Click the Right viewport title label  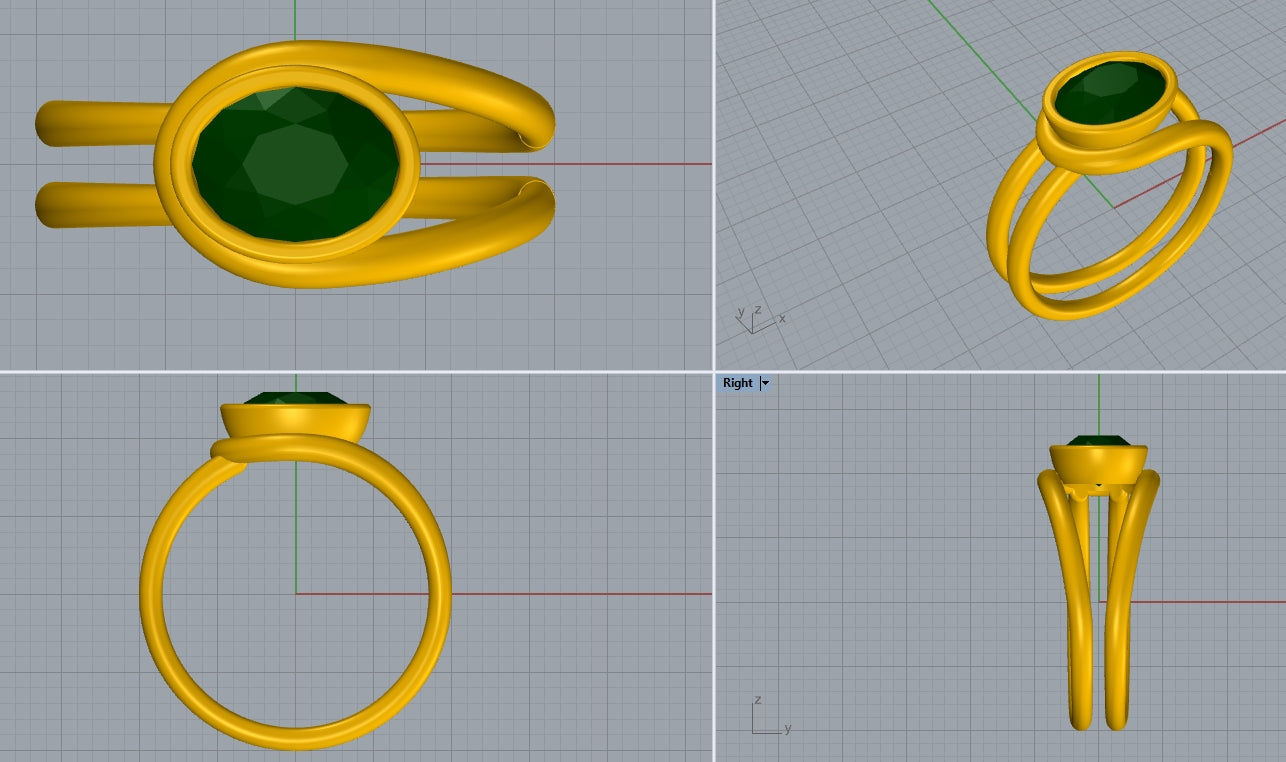[x=737, y=383]
